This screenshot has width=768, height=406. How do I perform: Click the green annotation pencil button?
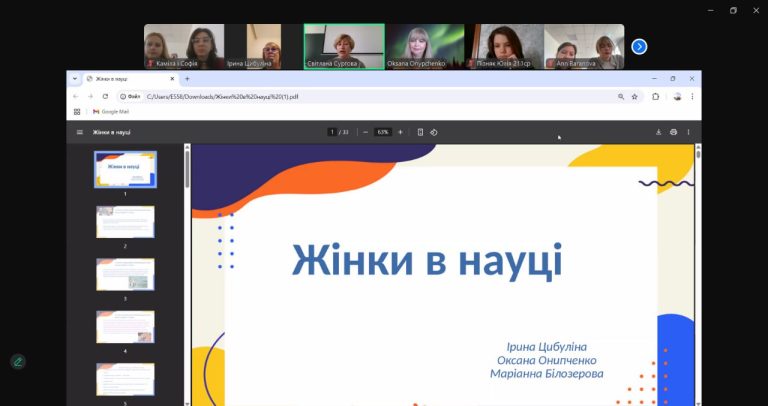pos(18,362)
